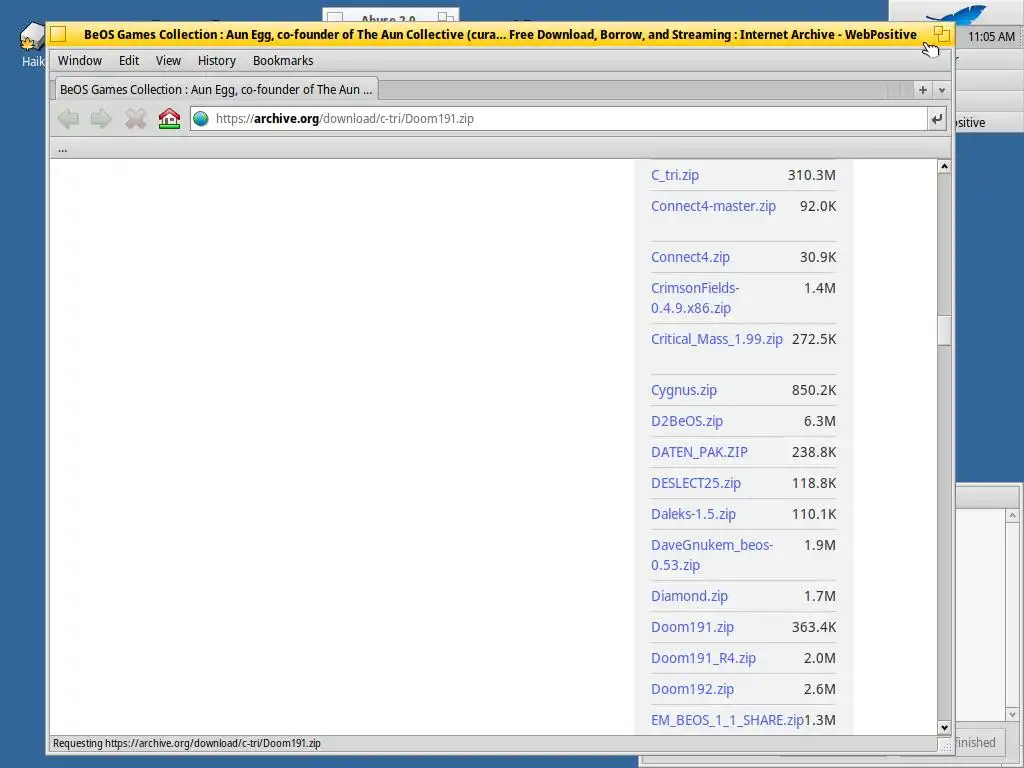Click the yellow close box of WebPositive
The height and width of the screenshot is (768, 1024).
coord(58,34)
